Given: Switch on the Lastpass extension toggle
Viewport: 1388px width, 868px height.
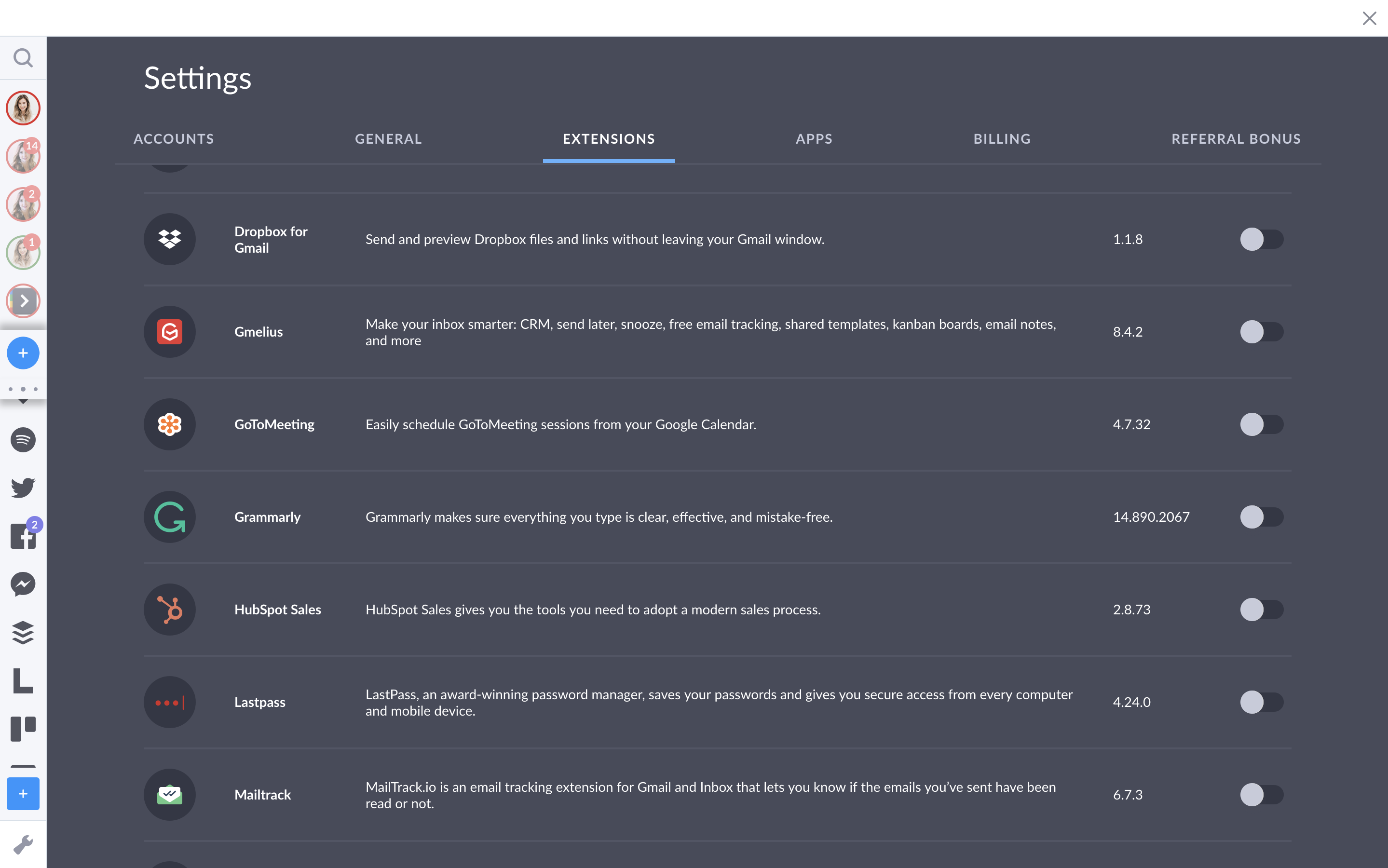Looking at the screenshot, I should click(x=1262, y=702).
